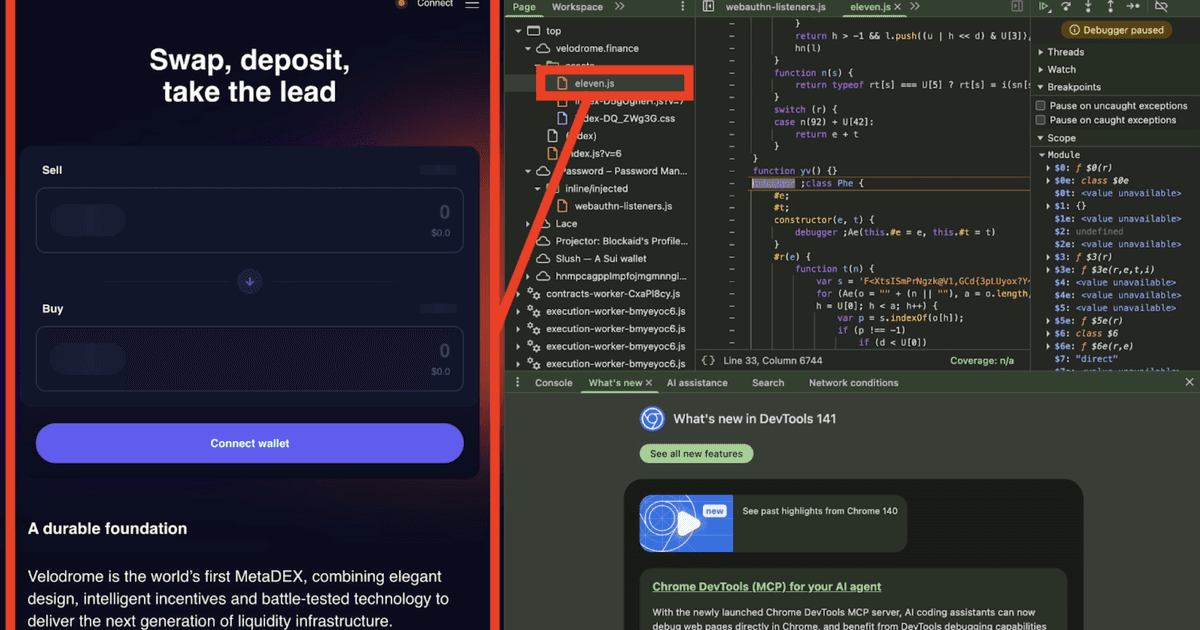Click the Step over next function call icon
The height and width of the screenshot is (630, 1200).
click(x=1068, y=7)
